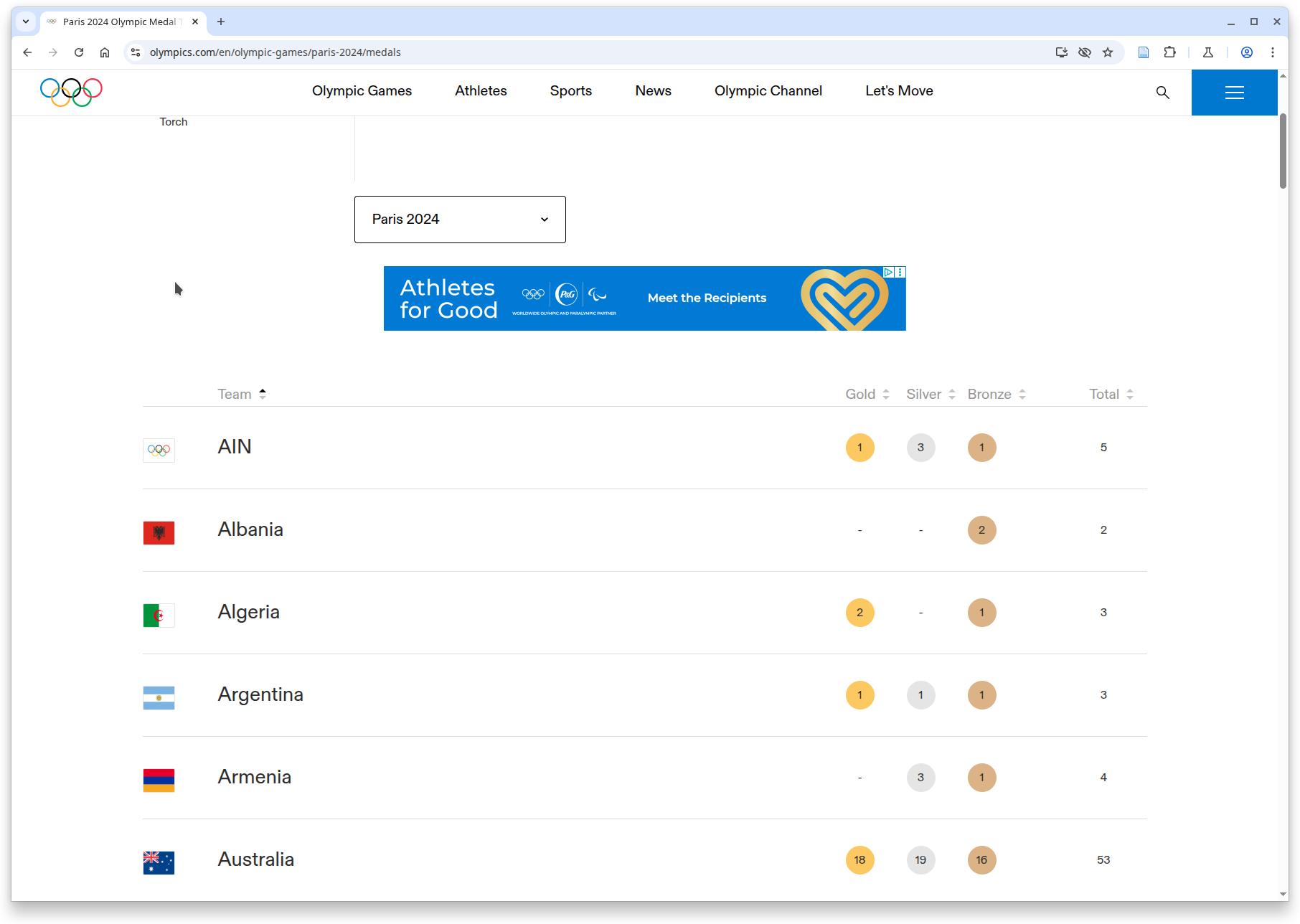Click Armenia's silver medal count 3
The image size is (1300, 924).
[920, 778]
